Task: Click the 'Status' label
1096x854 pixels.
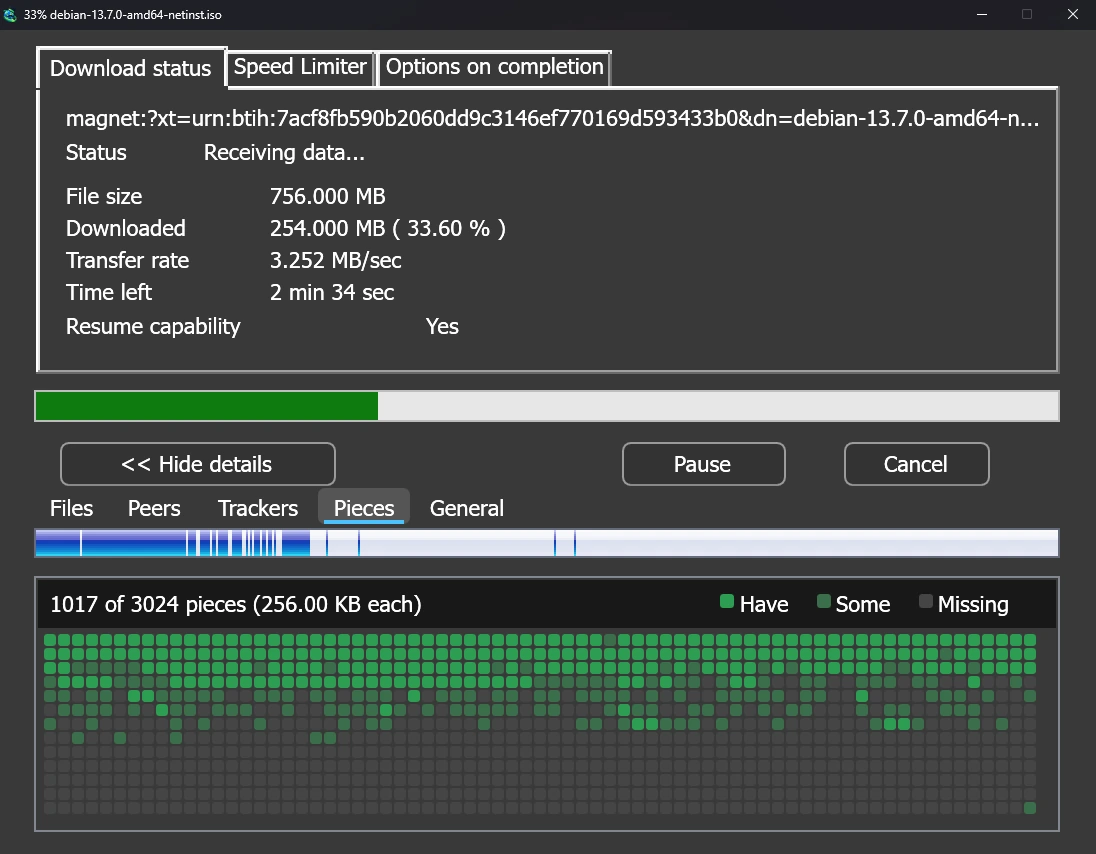Action: coord(96,152)
